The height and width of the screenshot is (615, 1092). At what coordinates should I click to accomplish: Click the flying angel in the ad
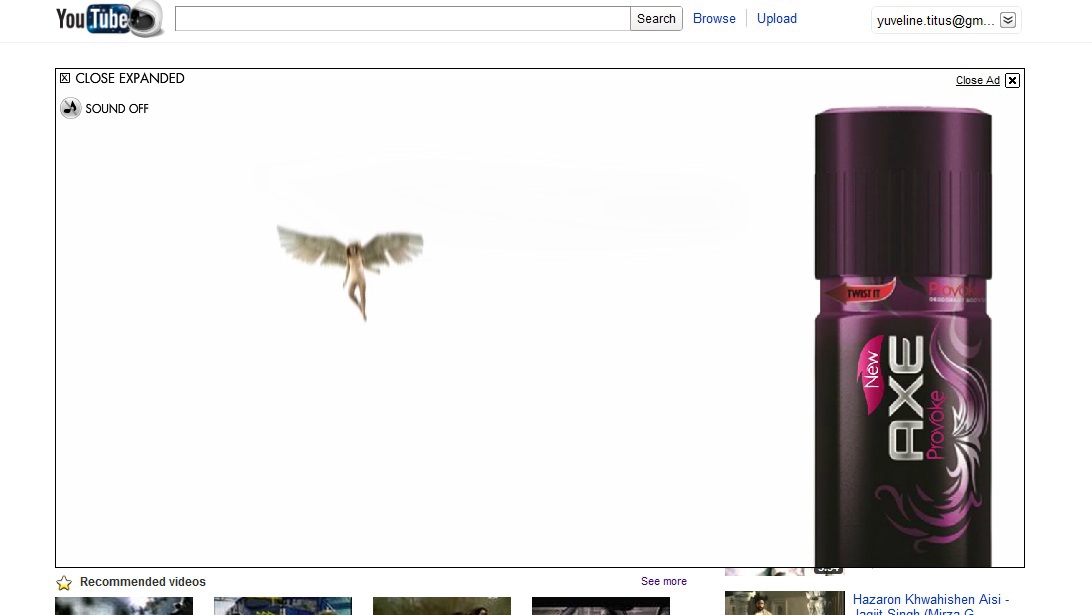pyautogui.click(x=350, y=271)
